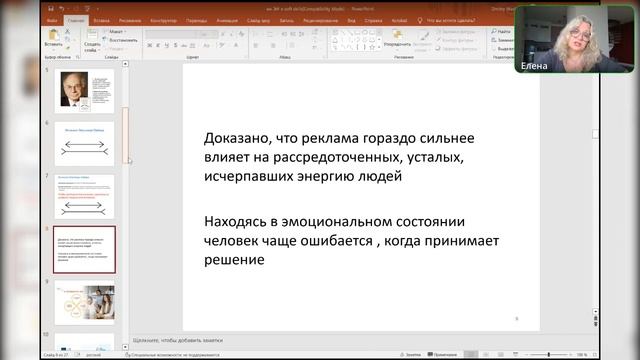
Task: Click the first paragraph 'Доказано, что реклама…'
Action: (x=339, y=157)
